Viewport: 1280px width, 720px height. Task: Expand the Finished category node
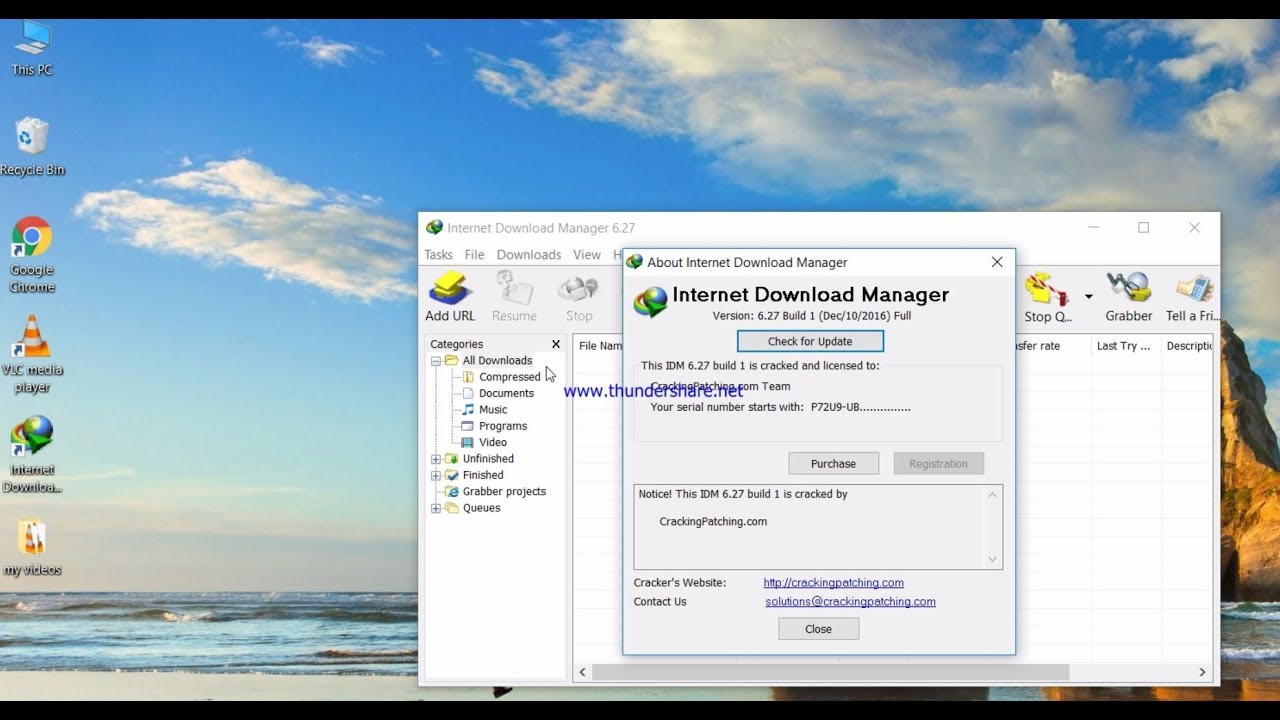(436, 475)
